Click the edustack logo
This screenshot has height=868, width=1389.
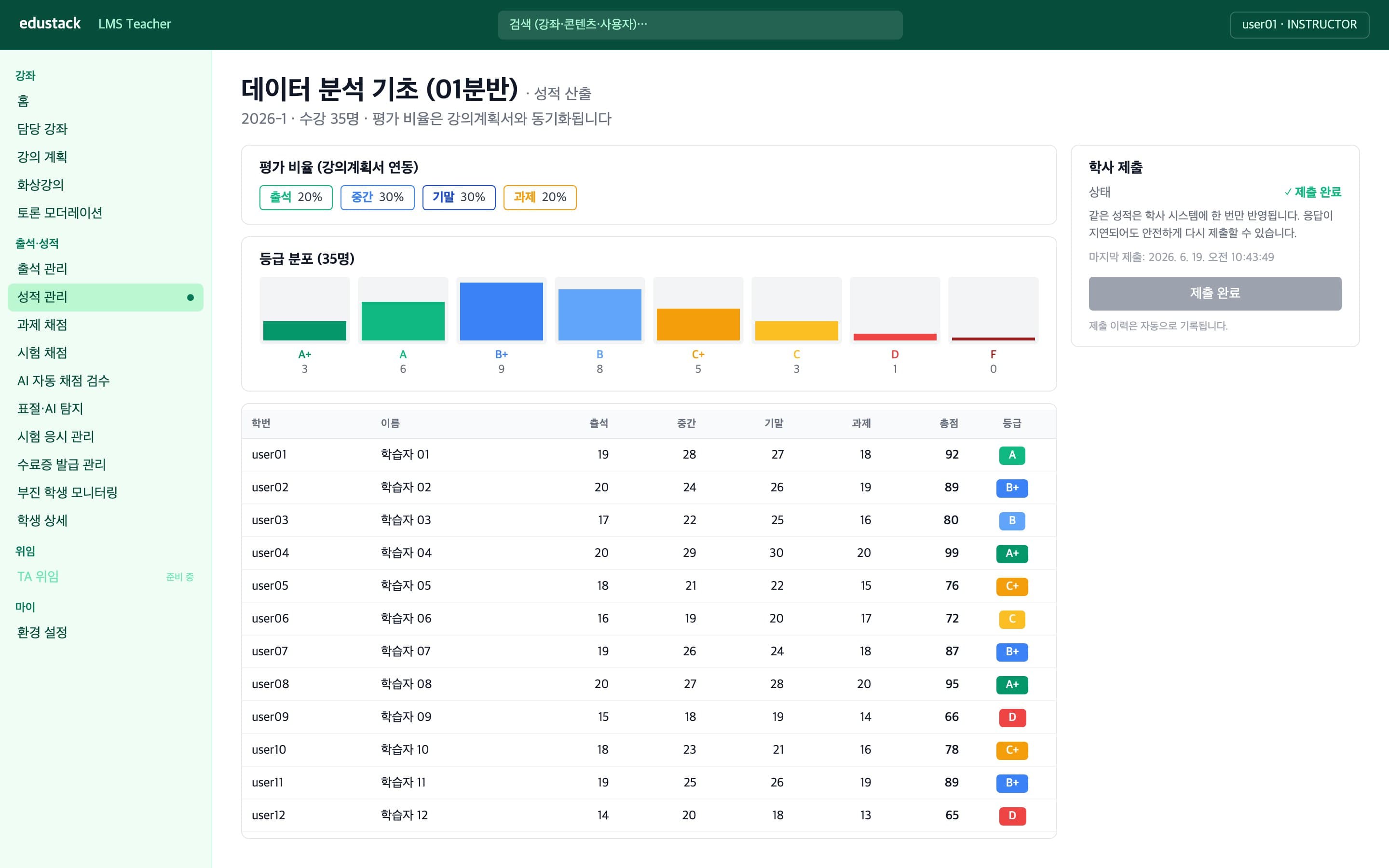pos(50,24)
